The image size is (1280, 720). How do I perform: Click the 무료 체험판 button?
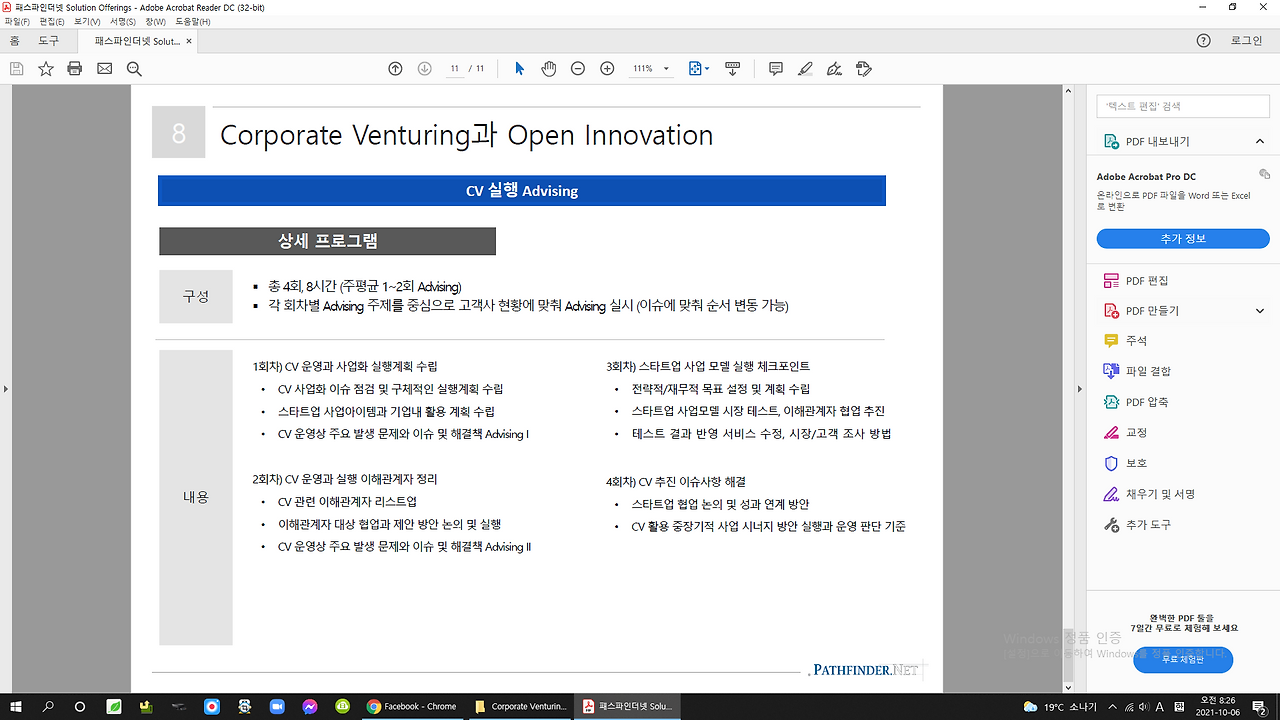pyautogui.click(x=1183, y=659)
